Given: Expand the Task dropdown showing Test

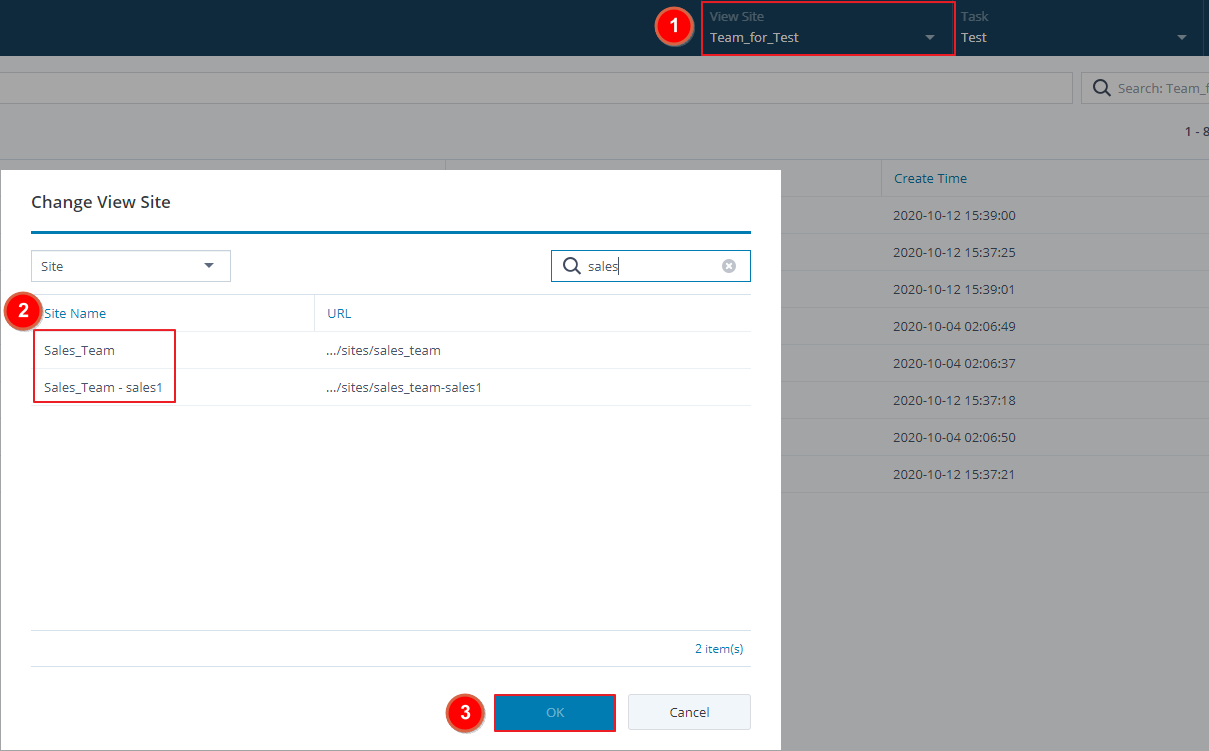Looking at the screenshot, I should 1182,38.
